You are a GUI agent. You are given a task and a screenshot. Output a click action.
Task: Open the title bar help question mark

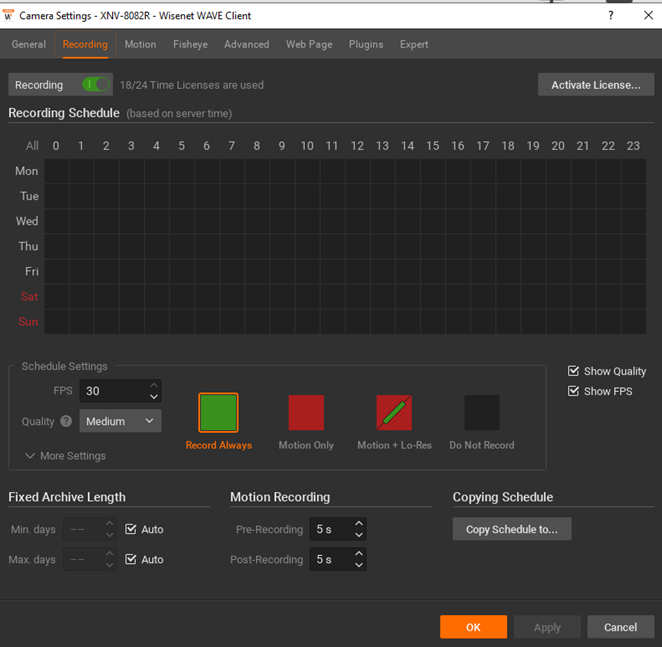[x=610, y=16]
